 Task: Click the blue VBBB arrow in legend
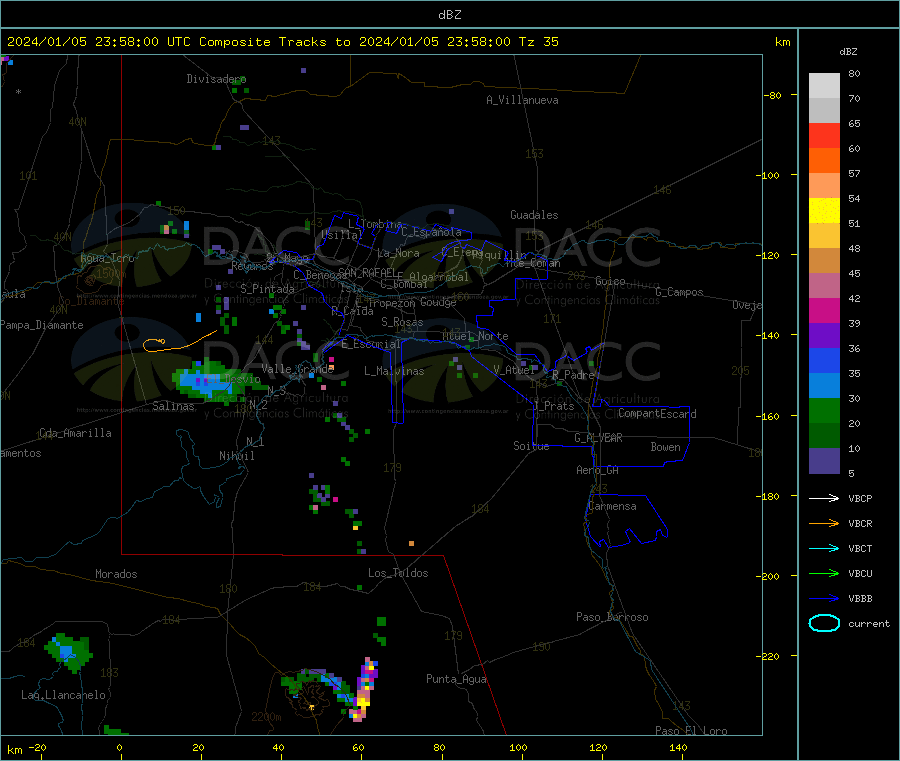click(x=824, y=599)
